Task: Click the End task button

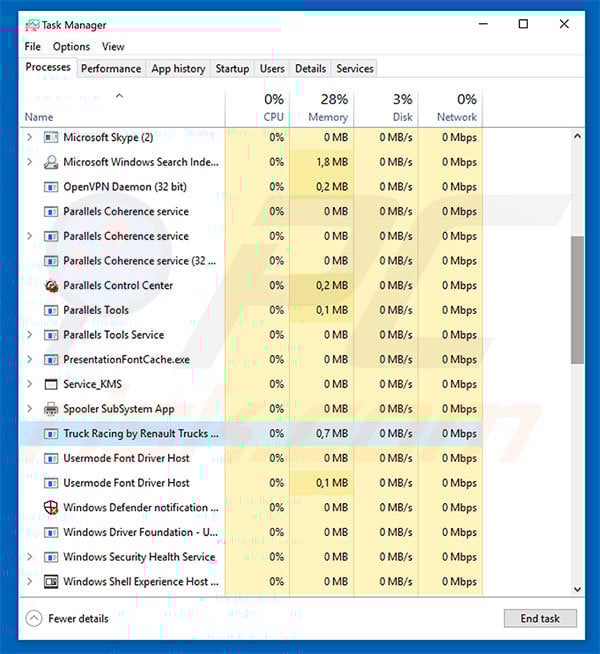Action: coord(540,619)
